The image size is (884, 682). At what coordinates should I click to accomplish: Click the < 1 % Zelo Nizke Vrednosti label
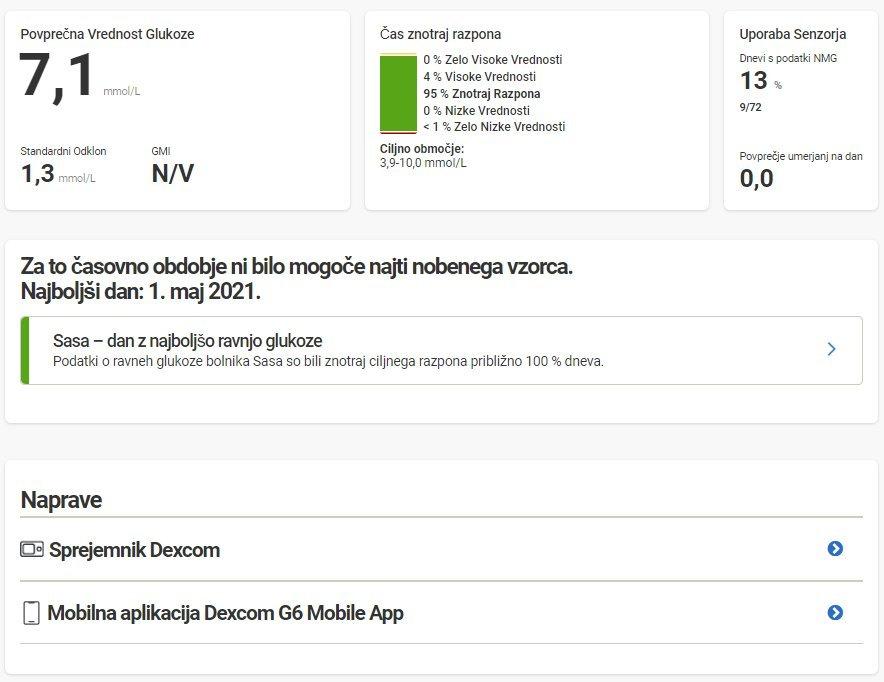pyautogui.click(x=493, y=127)
